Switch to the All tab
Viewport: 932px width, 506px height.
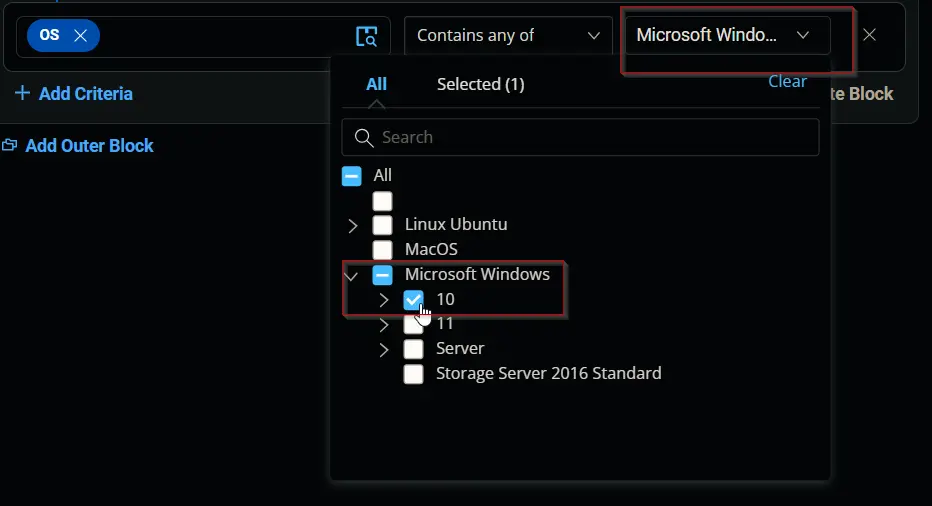376,84
